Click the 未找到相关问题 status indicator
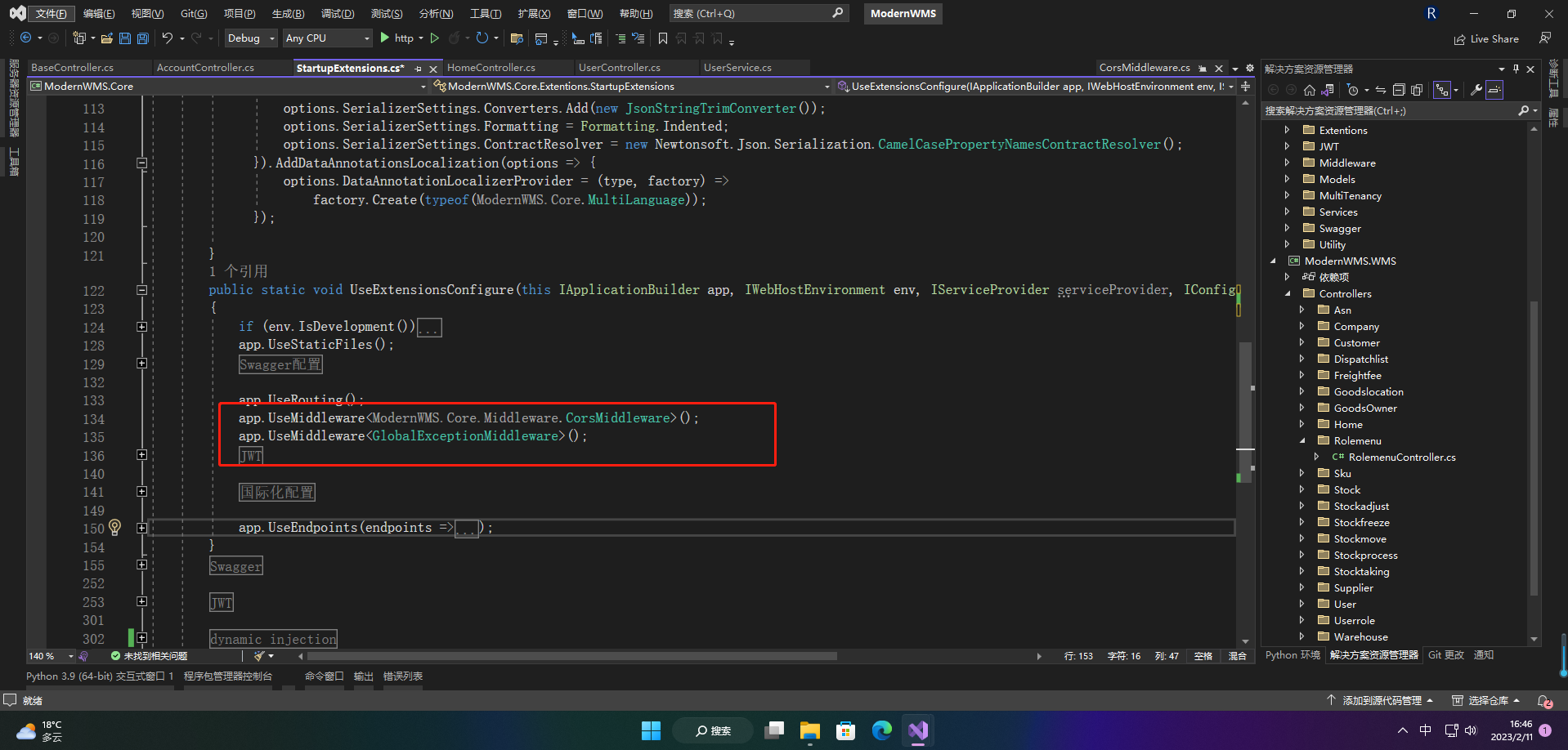The width and height of the screenshot is (1568, 750). tap(149, 656)
